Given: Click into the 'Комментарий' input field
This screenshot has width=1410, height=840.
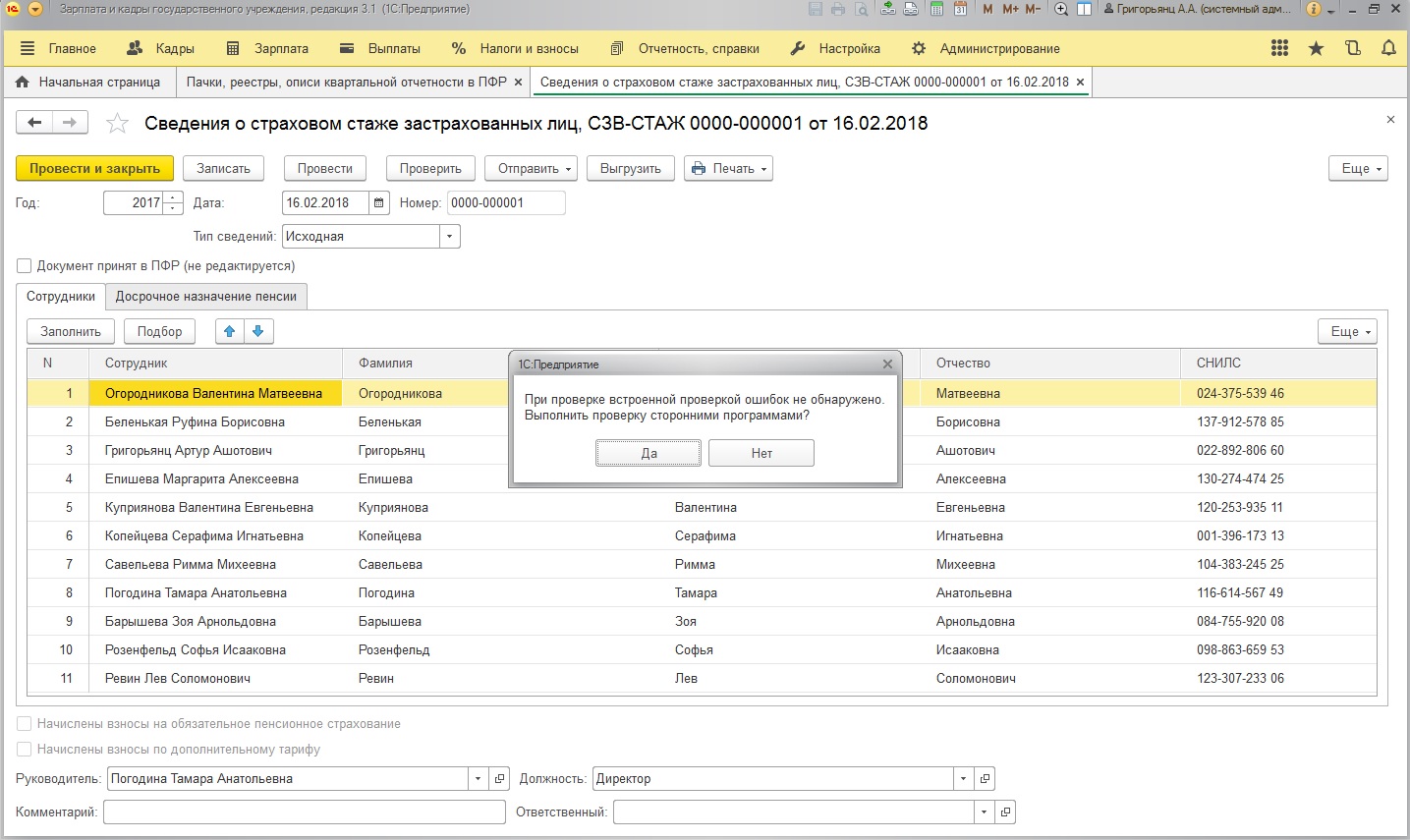Looking at the screenshot, I should [304, 812].
